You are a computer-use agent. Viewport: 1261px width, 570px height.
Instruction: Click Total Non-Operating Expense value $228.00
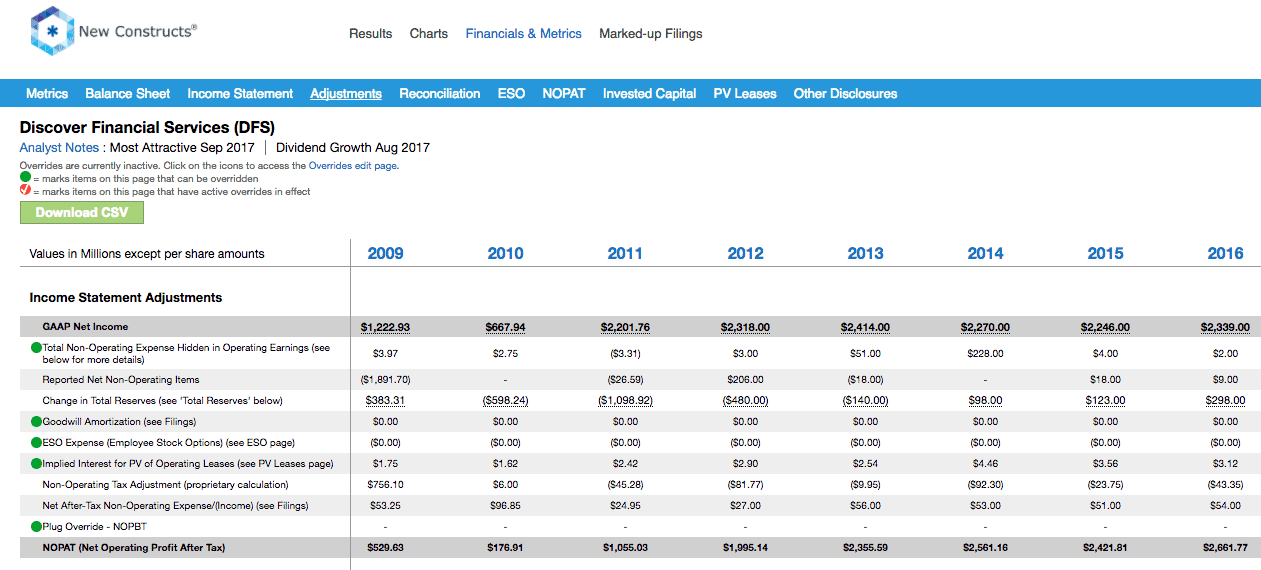point(985,354)
